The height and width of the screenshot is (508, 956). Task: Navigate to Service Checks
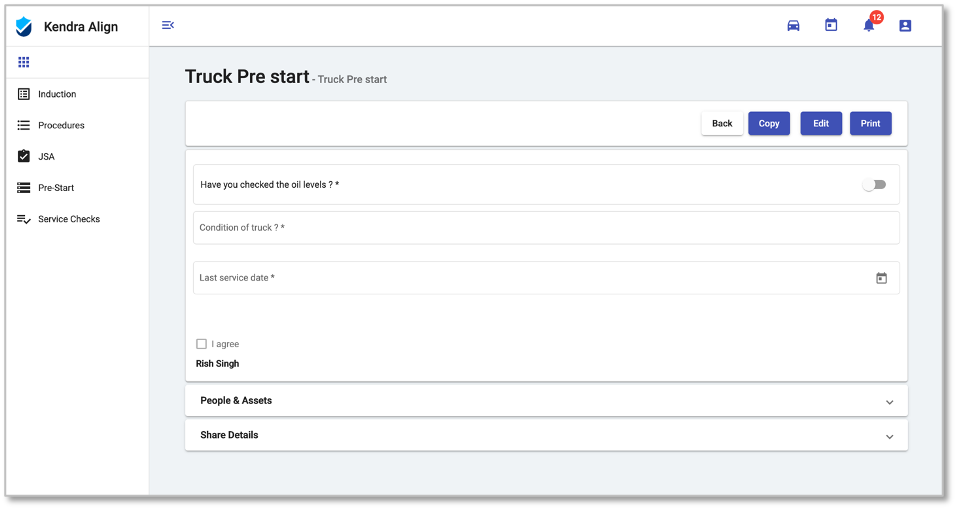[x=69, y=219]
